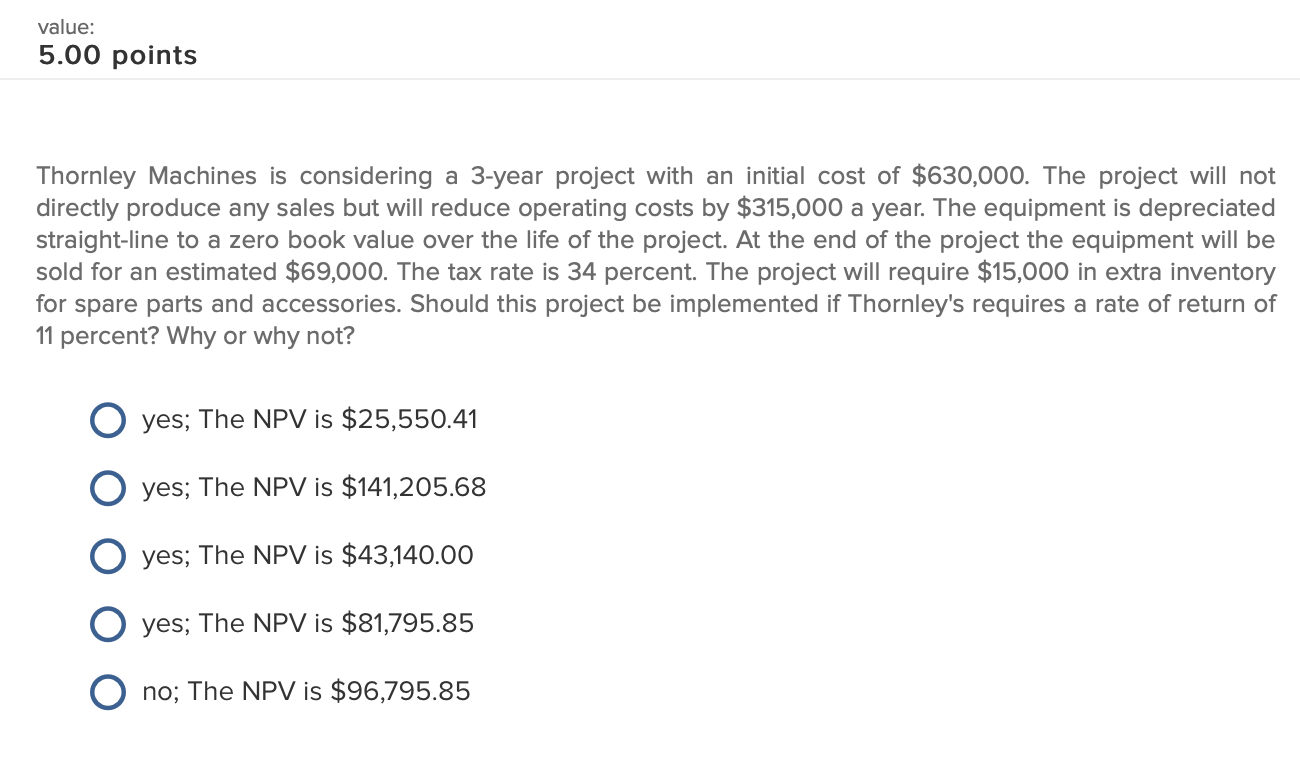Select the answer option stating NPV is $25,550.41
Image resolution: width=1300 pixels, height=762 pixels.
click(x=107, y=420)
